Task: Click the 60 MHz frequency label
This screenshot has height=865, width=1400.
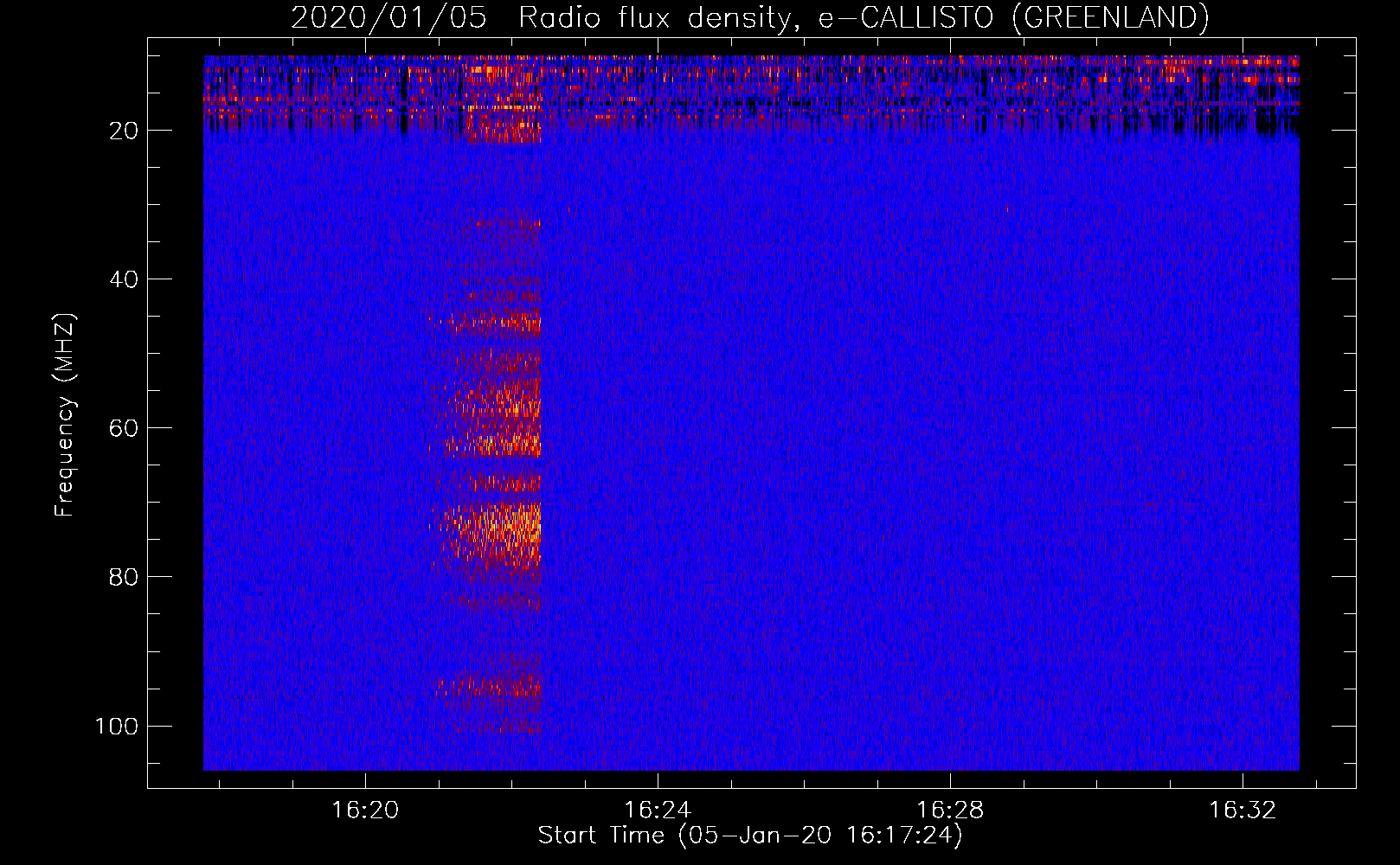Action: (124, 428)
